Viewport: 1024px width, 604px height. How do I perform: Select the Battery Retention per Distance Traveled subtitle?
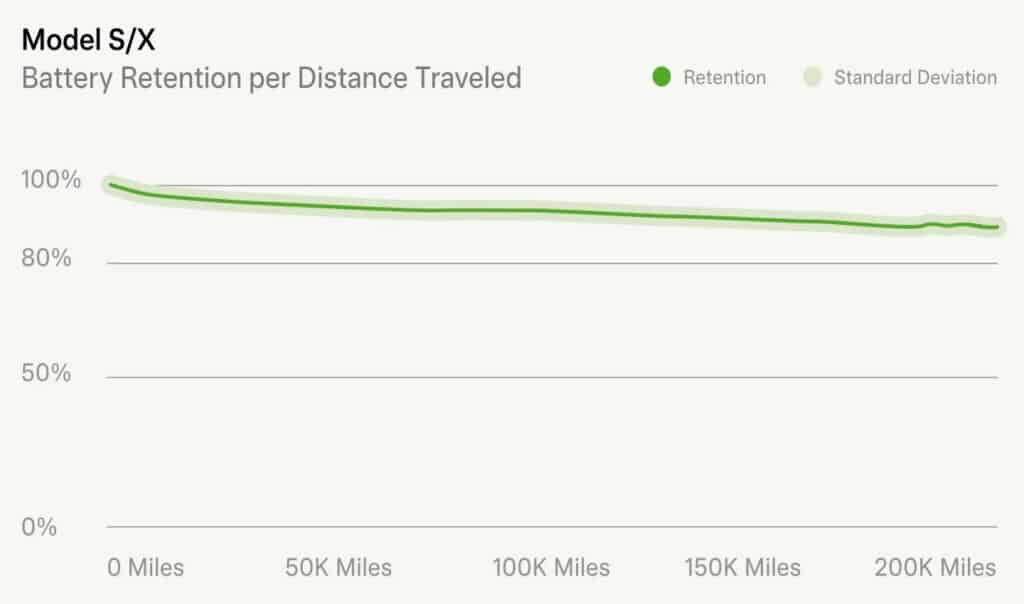pos(271,77)
